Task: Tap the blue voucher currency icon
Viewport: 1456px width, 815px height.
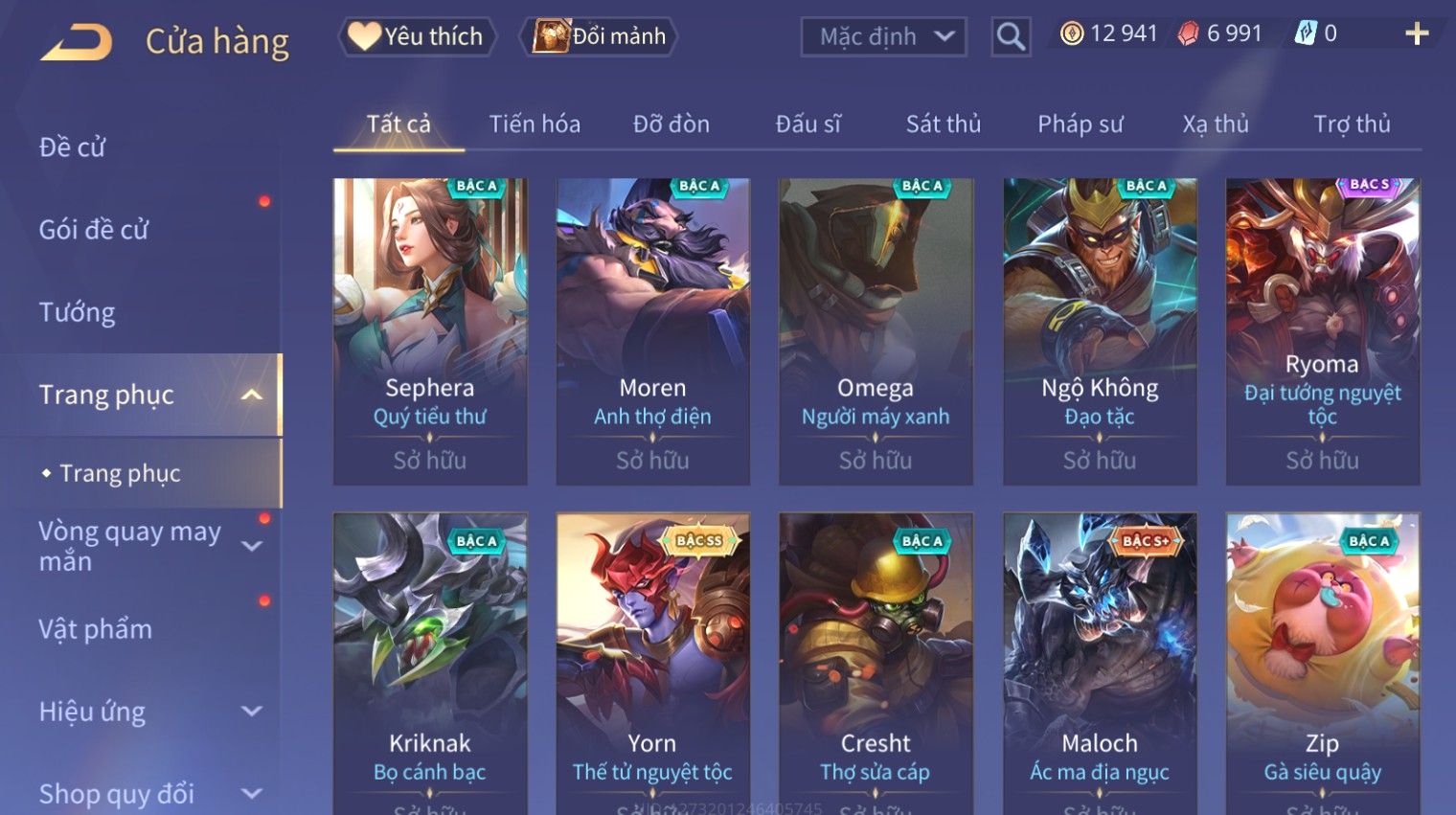Action: pos(1306,34)
